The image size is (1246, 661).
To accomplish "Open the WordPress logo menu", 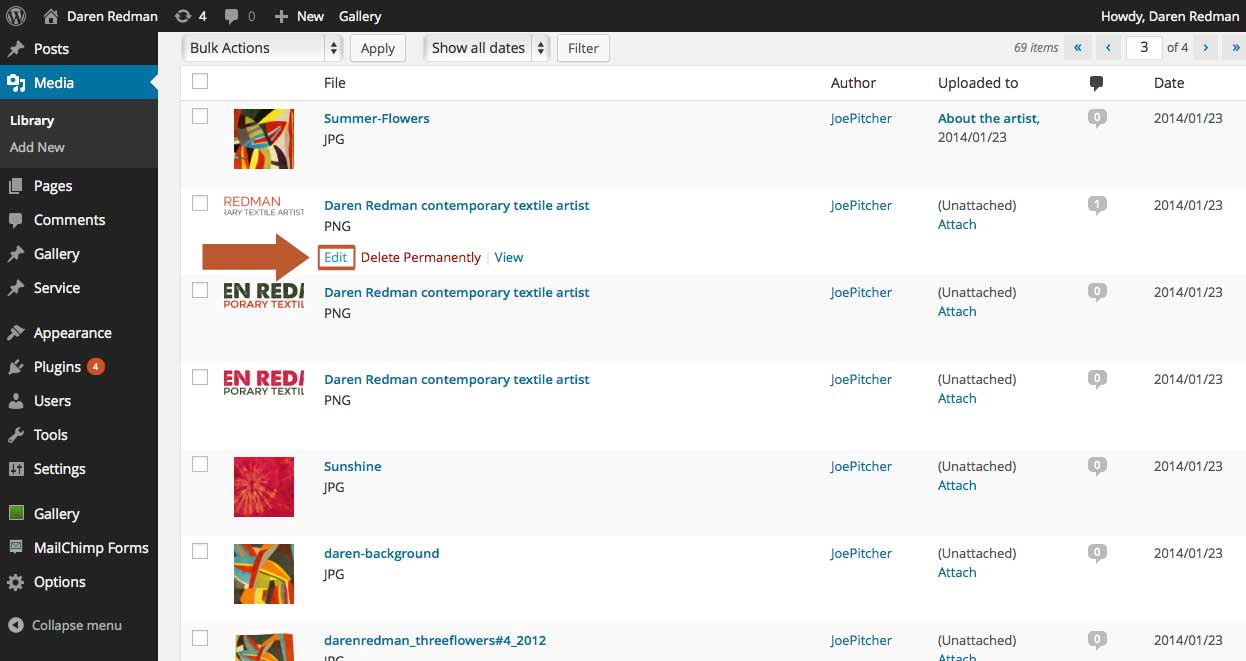I will (x=16, y=16).
